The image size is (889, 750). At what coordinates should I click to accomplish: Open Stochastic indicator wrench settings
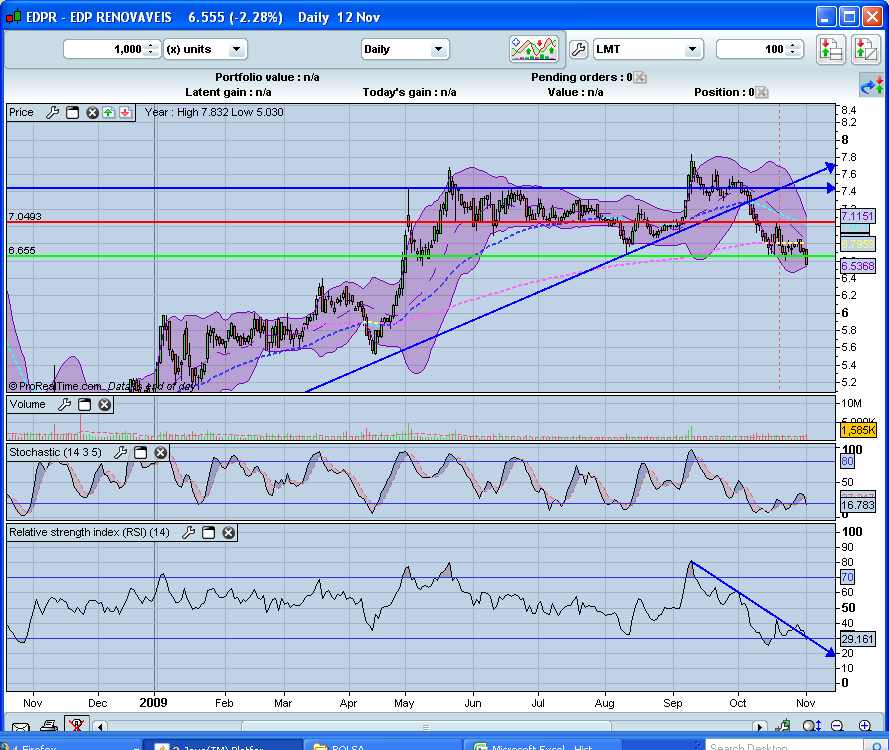120,452
